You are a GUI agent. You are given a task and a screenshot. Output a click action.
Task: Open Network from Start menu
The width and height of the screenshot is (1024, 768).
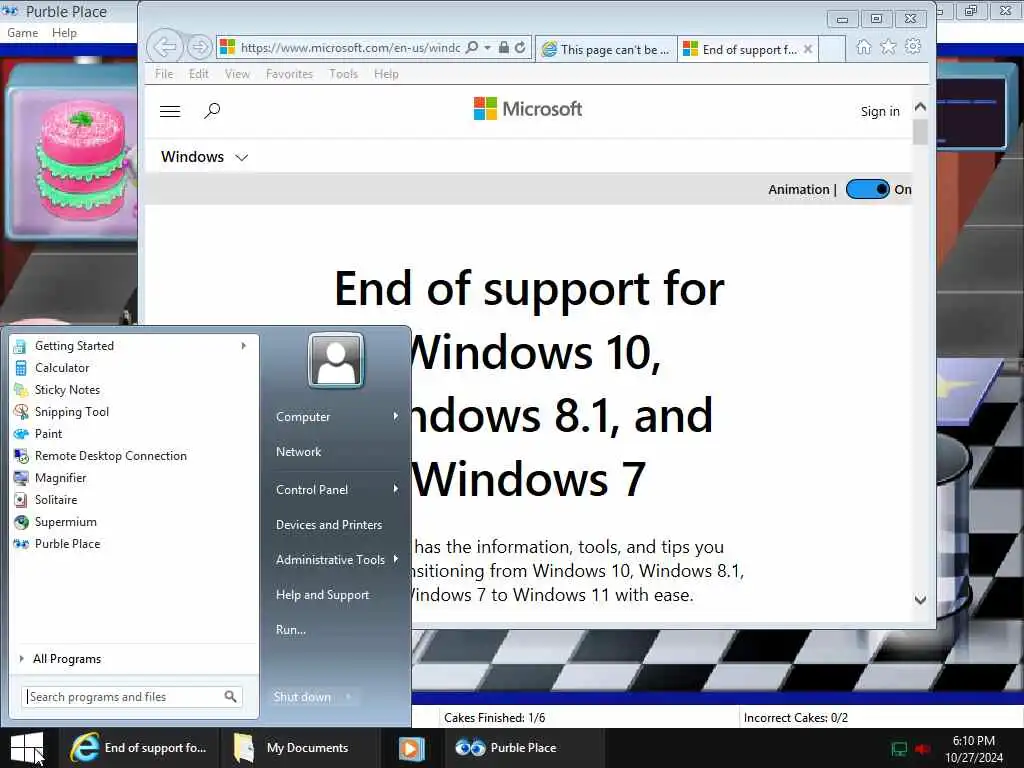click(x=298, y=452)
